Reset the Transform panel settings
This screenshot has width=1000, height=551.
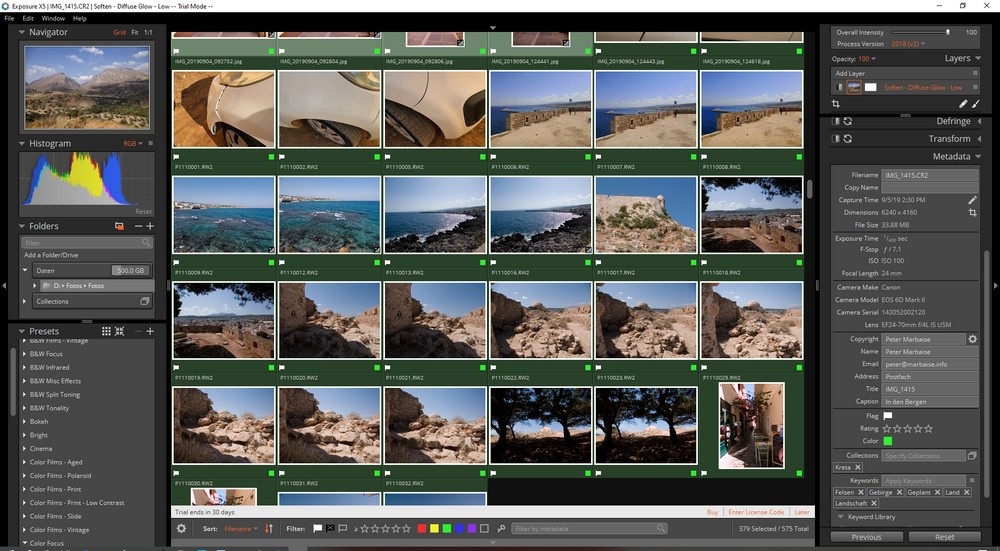848,138
